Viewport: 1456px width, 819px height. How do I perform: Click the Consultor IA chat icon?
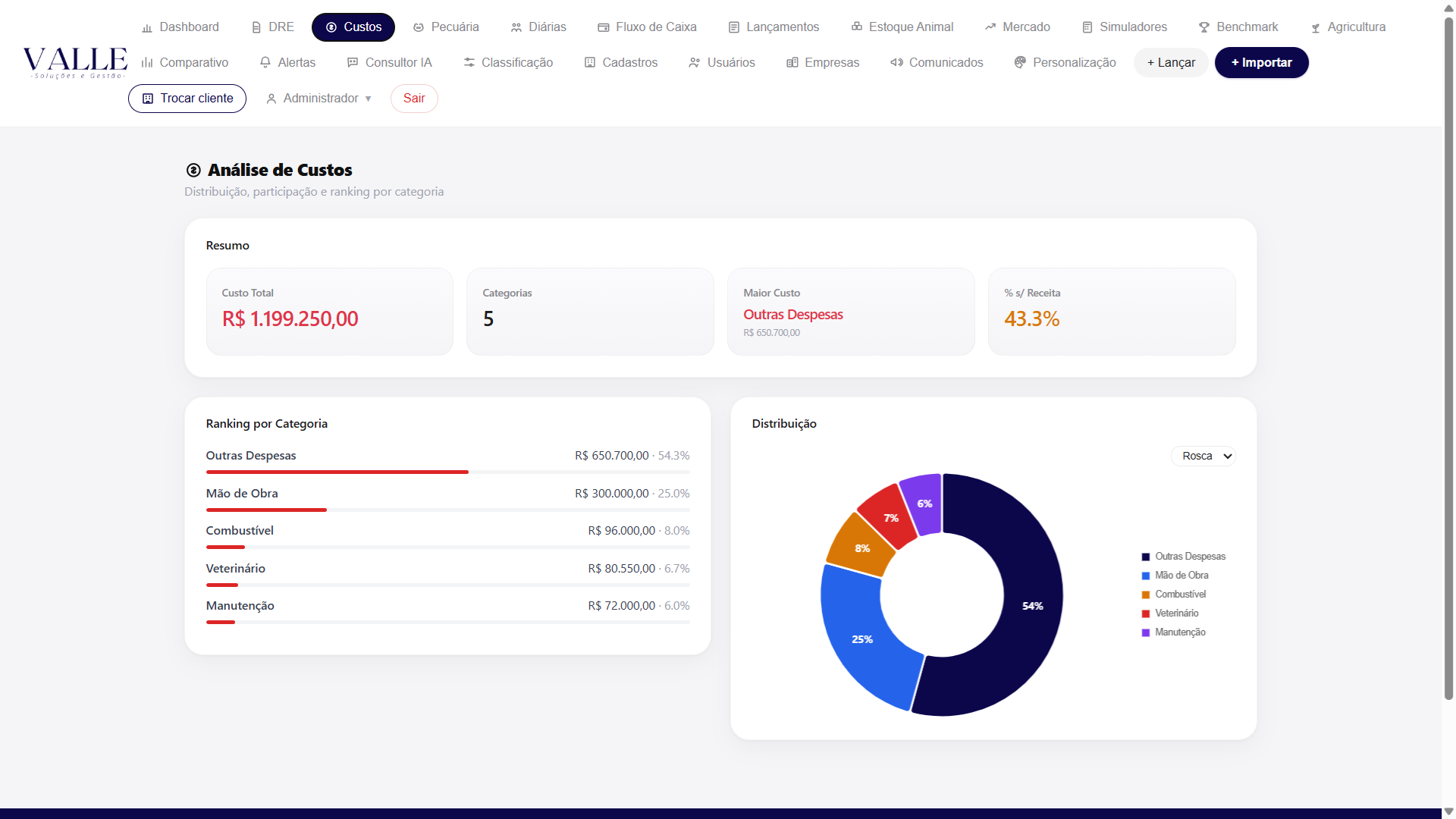(353, 62)
